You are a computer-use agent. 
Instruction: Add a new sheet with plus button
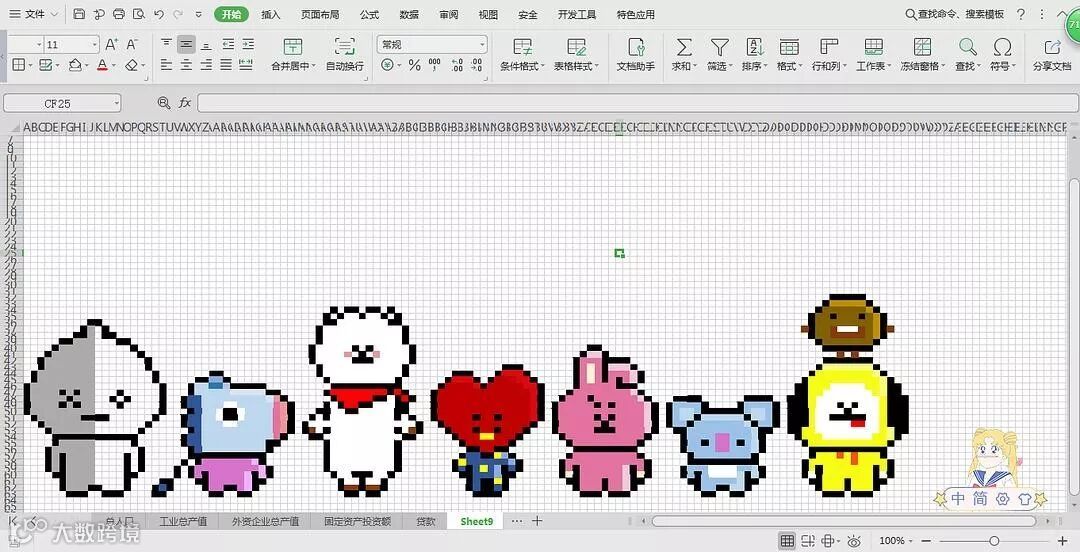pyautogui.click(x=537, y=521)
